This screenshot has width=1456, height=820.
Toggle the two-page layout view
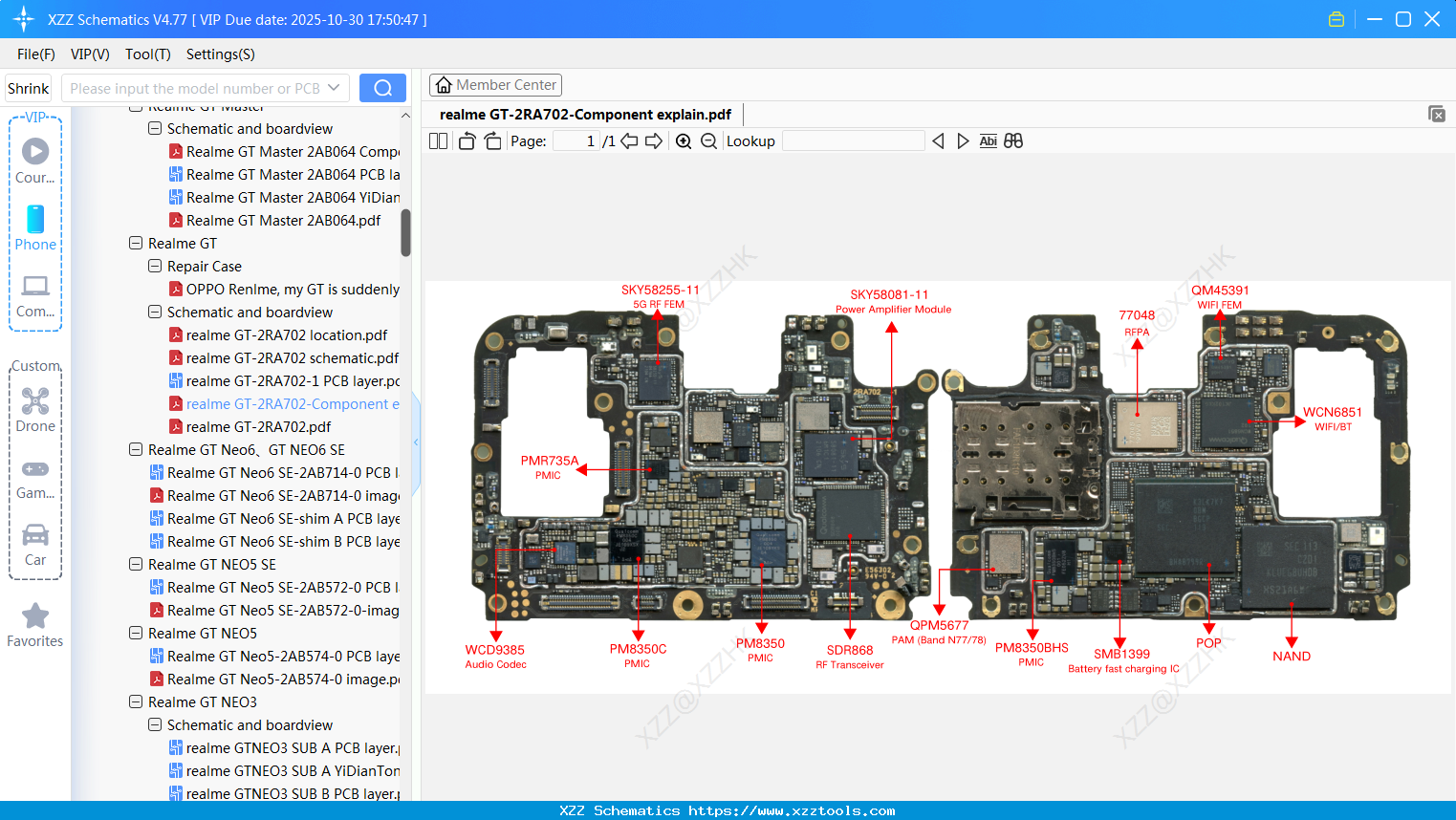(438, 141)
